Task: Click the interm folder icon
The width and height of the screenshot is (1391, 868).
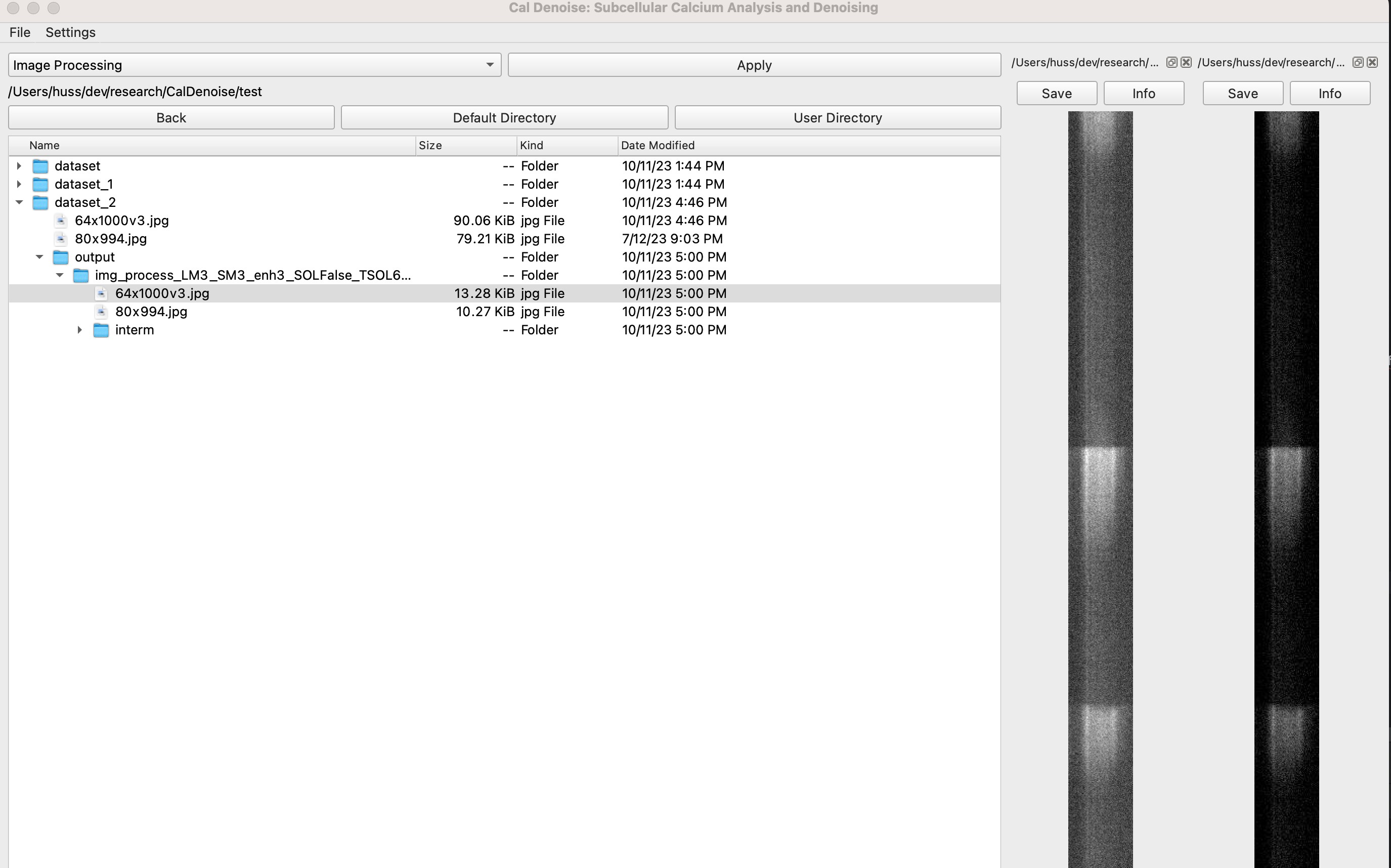Action: coord(101,330)
